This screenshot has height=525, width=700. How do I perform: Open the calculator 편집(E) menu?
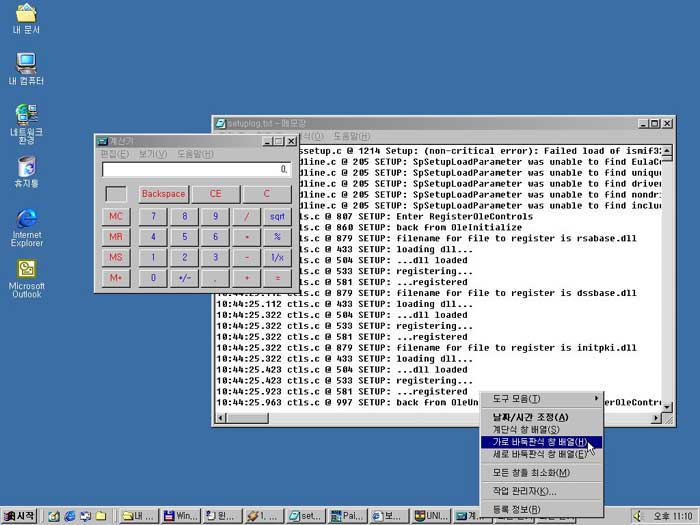tap(114, 154)
